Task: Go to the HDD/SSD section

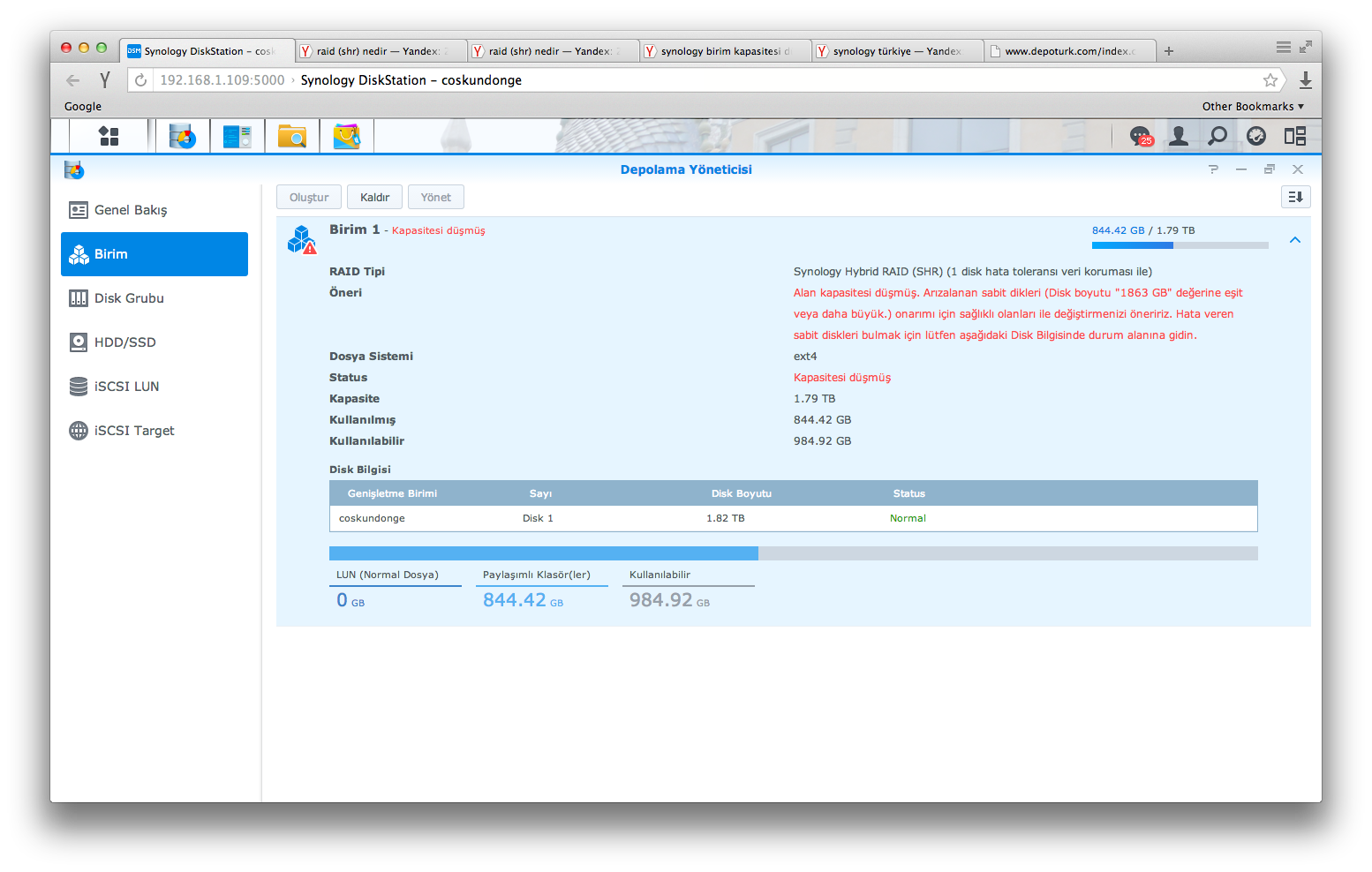Action: pos(124,342)
